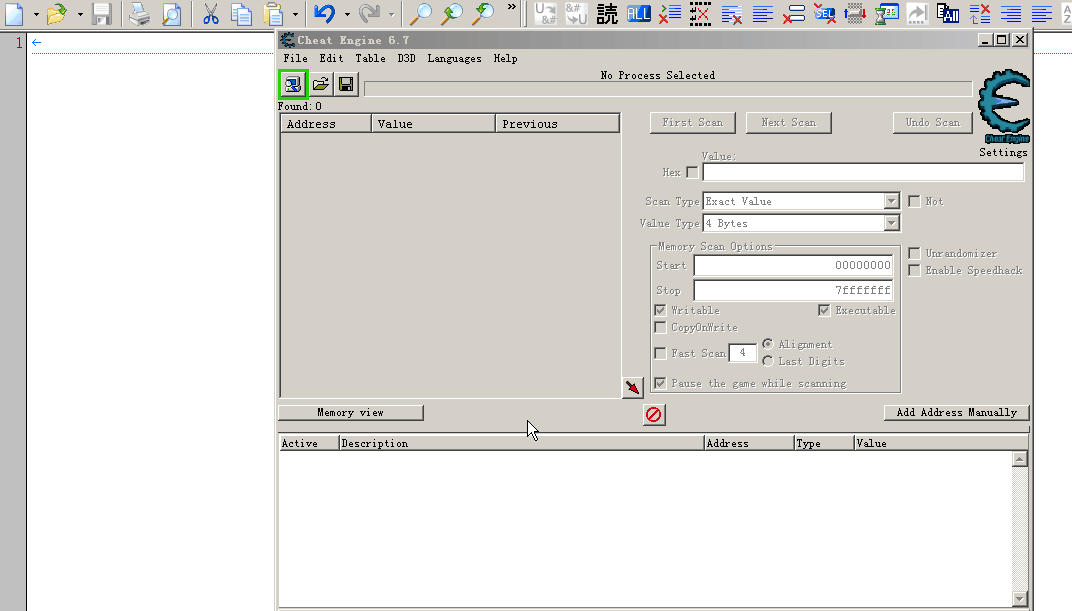The height and width of the screenshot is (611, 1072).
Task: Expand the Value Type dropdown
Action: pos(891,223)
